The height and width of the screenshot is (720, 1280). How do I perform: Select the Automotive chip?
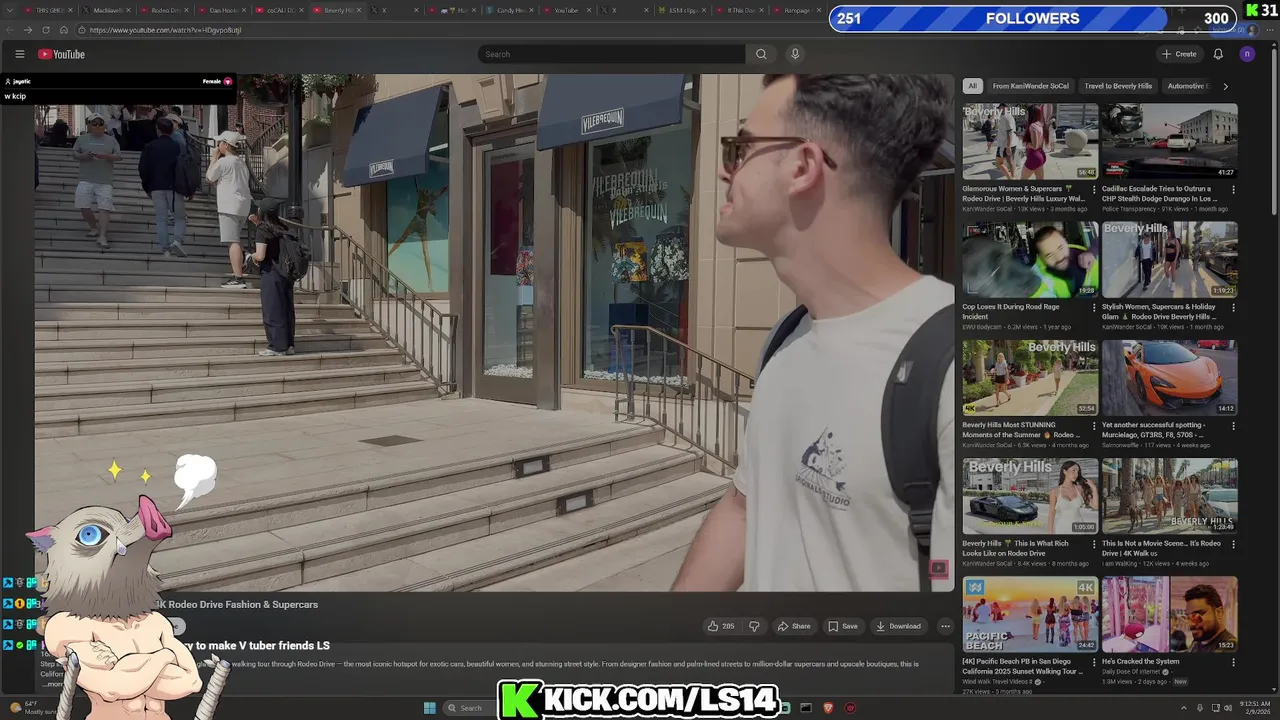[1187, 86]
